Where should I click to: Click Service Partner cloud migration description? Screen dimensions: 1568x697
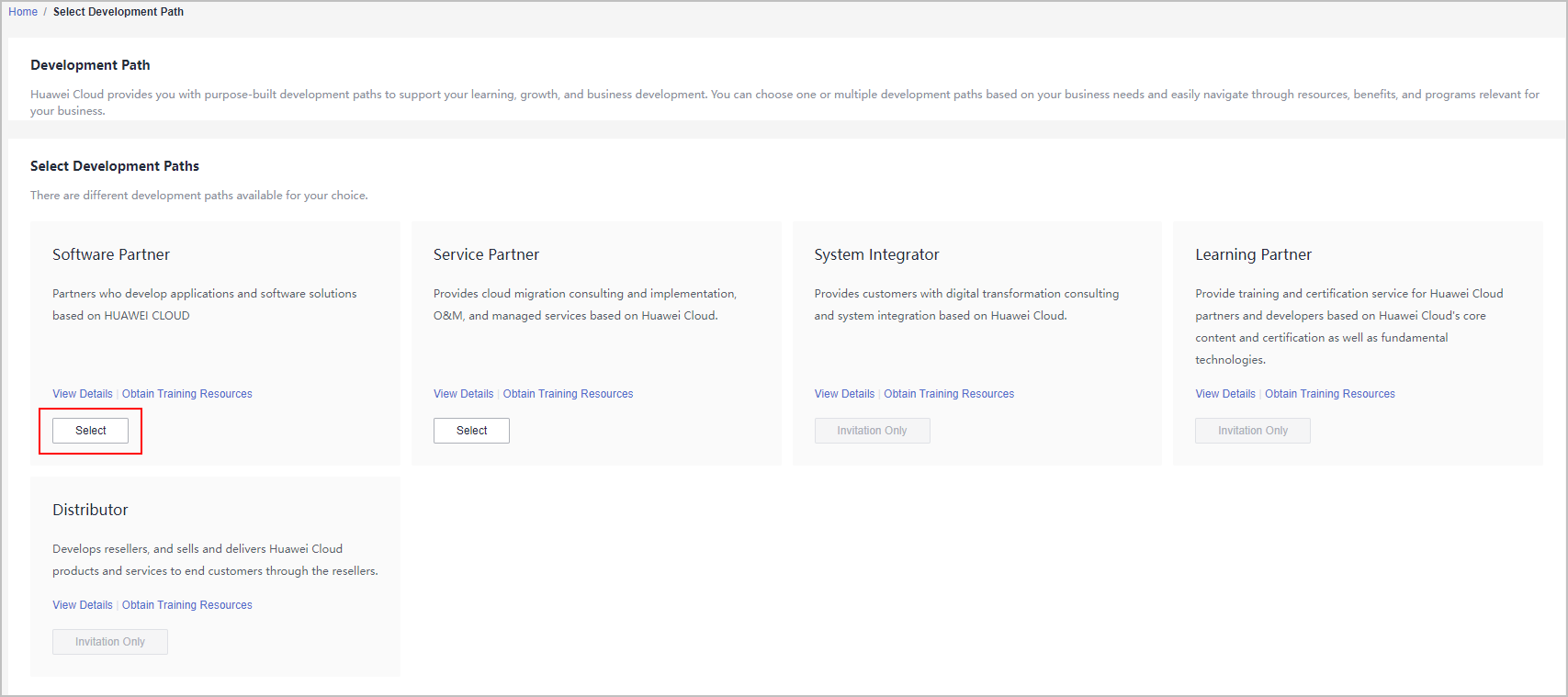tap(585, 305)
